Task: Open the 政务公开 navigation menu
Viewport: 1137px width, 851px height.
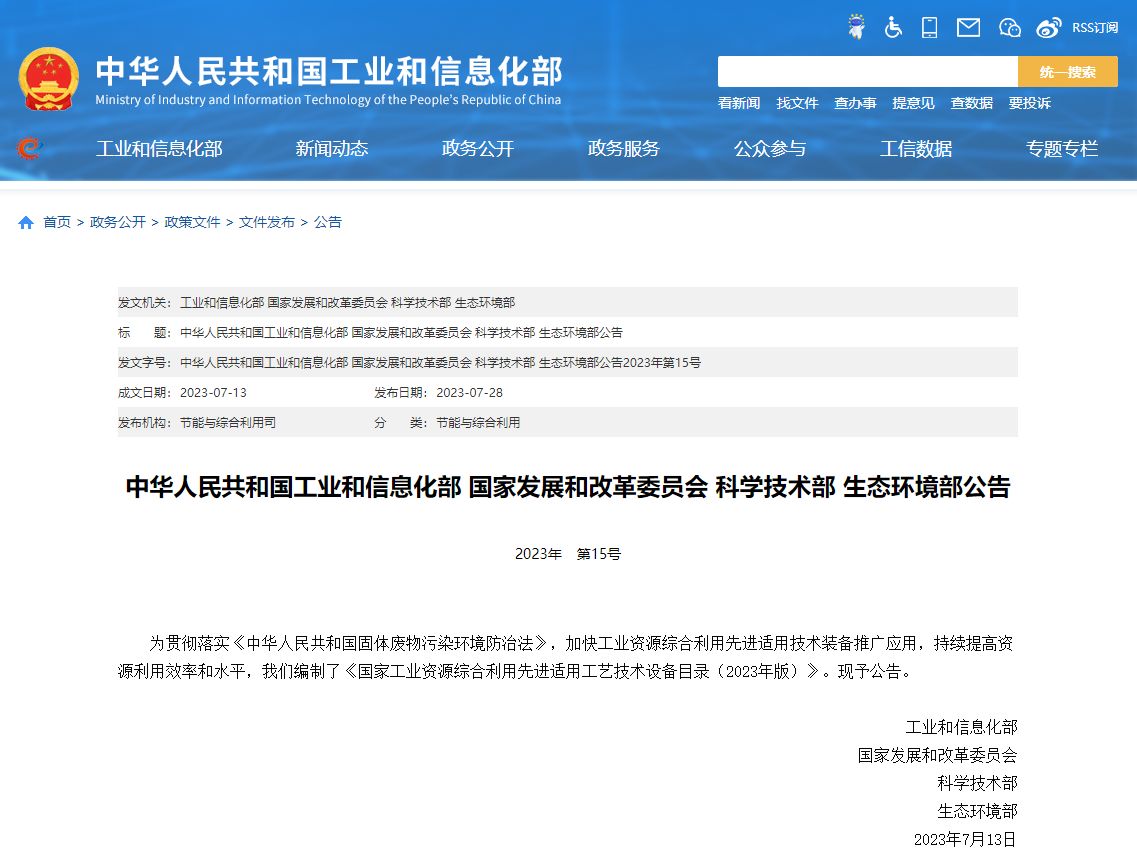Action: (x=478, y=149)
